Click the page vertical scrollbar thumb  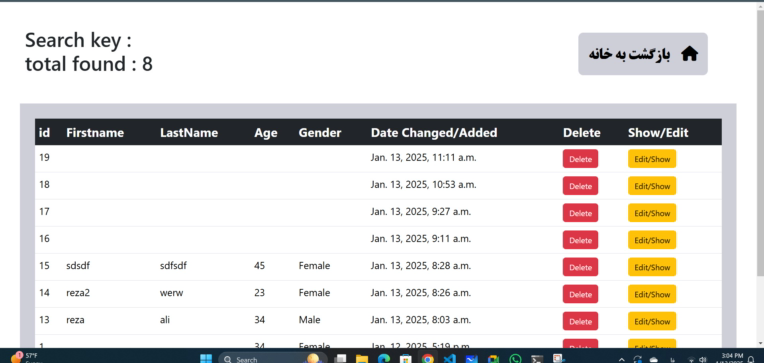pyautogui.click(x=760, y=141)
